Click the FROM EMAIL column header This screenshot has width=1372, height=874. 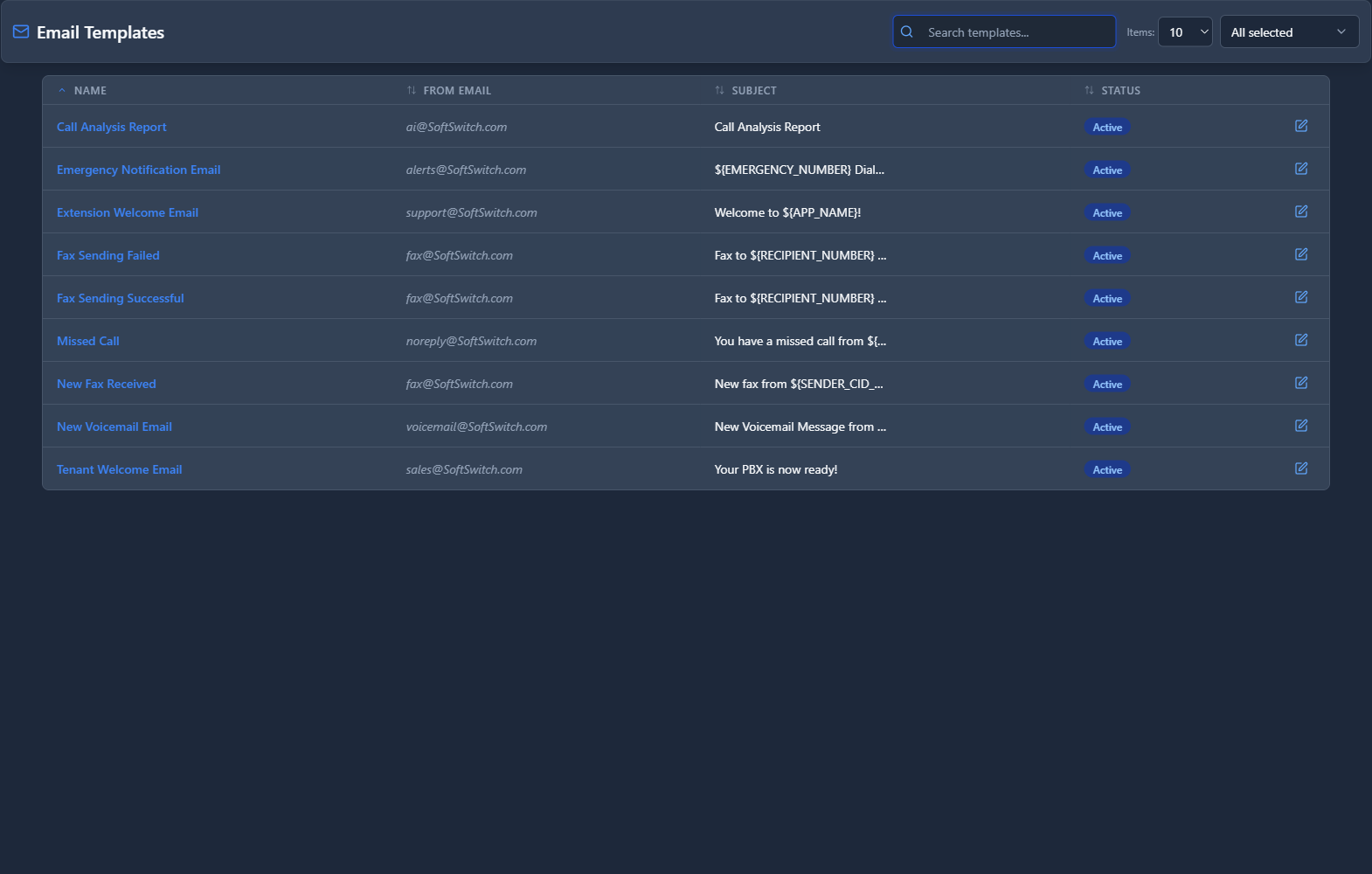point(457,91)
